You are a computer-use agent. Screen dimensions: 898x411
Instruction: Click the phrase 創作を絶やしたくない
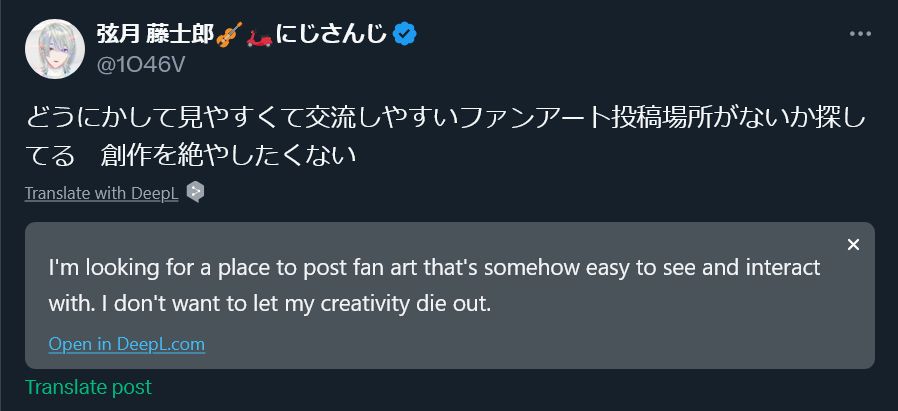pos(228,156)
